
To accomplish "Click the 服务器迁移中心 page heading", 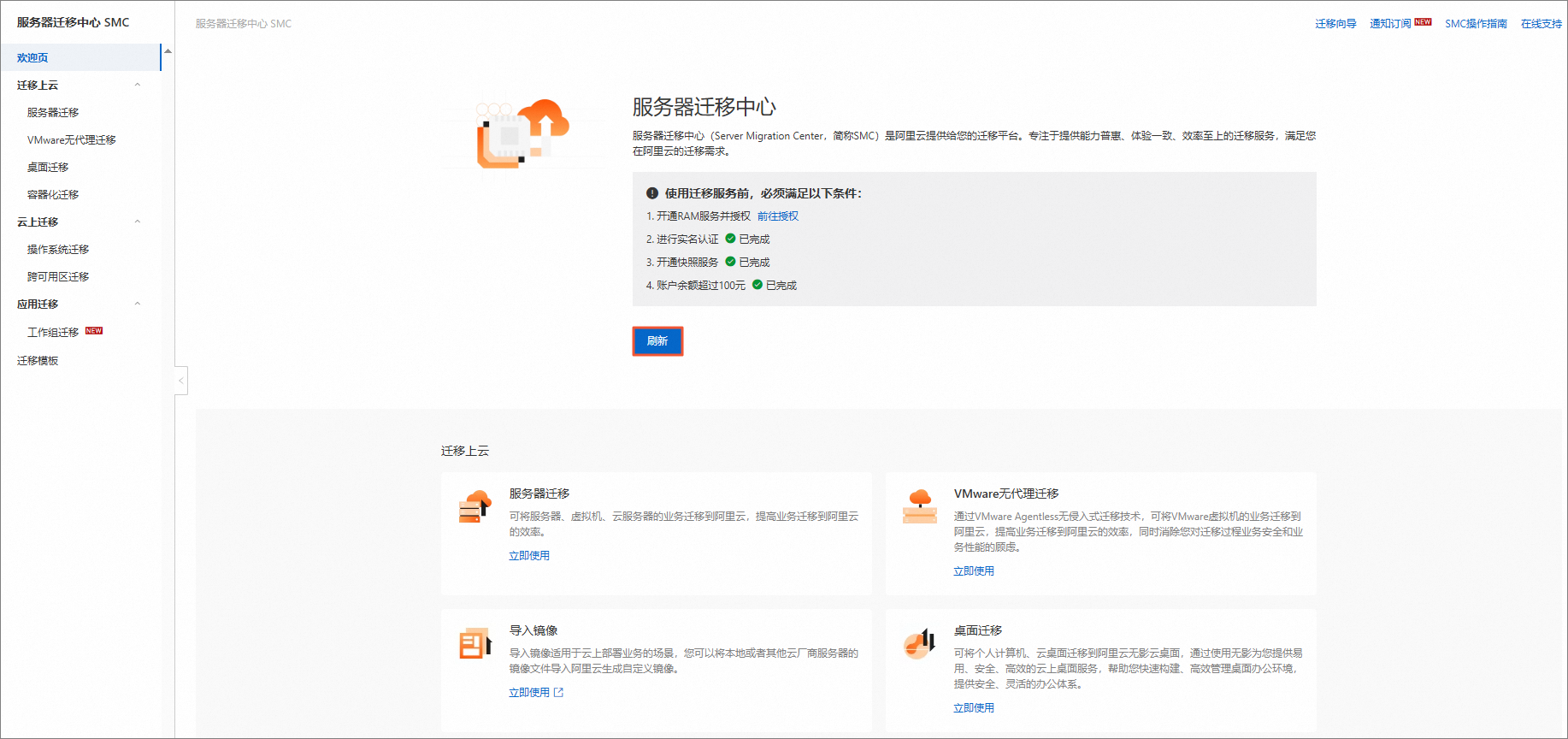I will point(704,107).
